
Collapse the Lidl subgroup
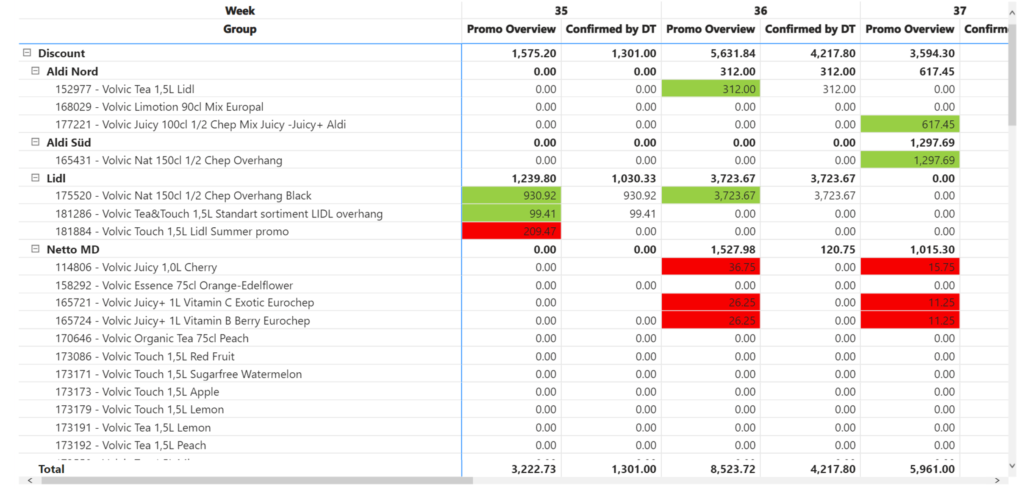pos(36,178)
